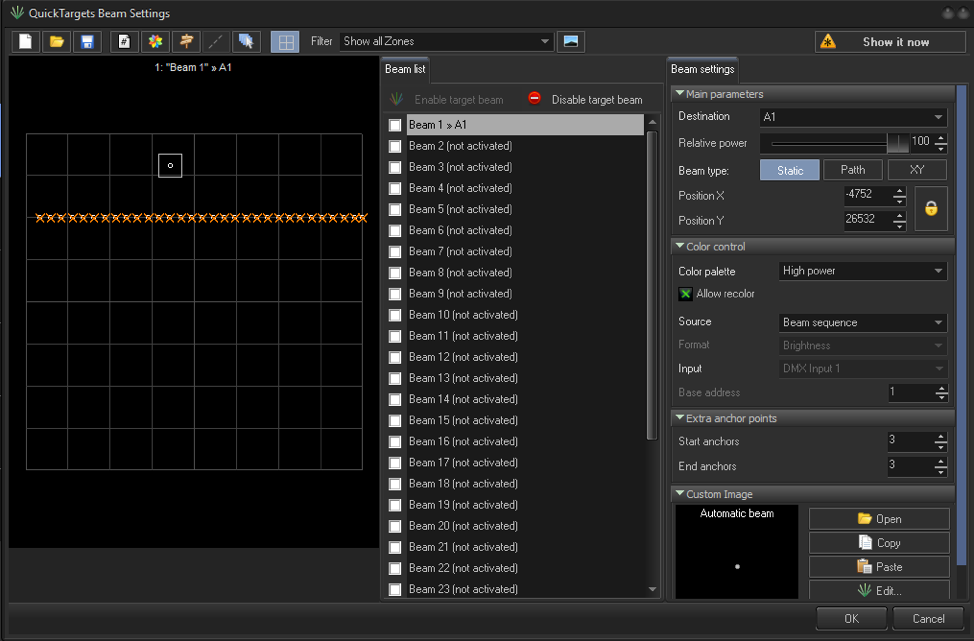Click the landscape image icon beside Filter
The height and width of the screenshot is (641, 974).
[x=571, y=42]
